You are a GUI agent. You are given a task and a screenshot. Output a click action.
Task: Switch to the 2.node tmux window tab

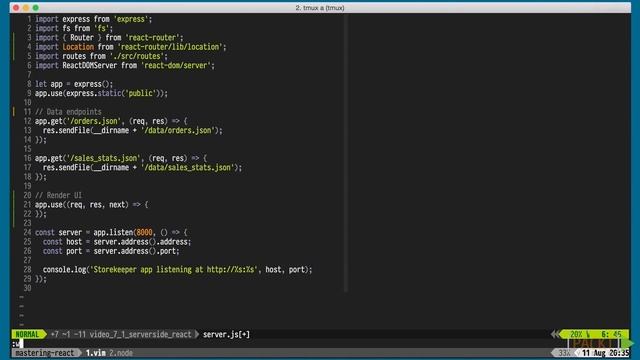[121, 353]
